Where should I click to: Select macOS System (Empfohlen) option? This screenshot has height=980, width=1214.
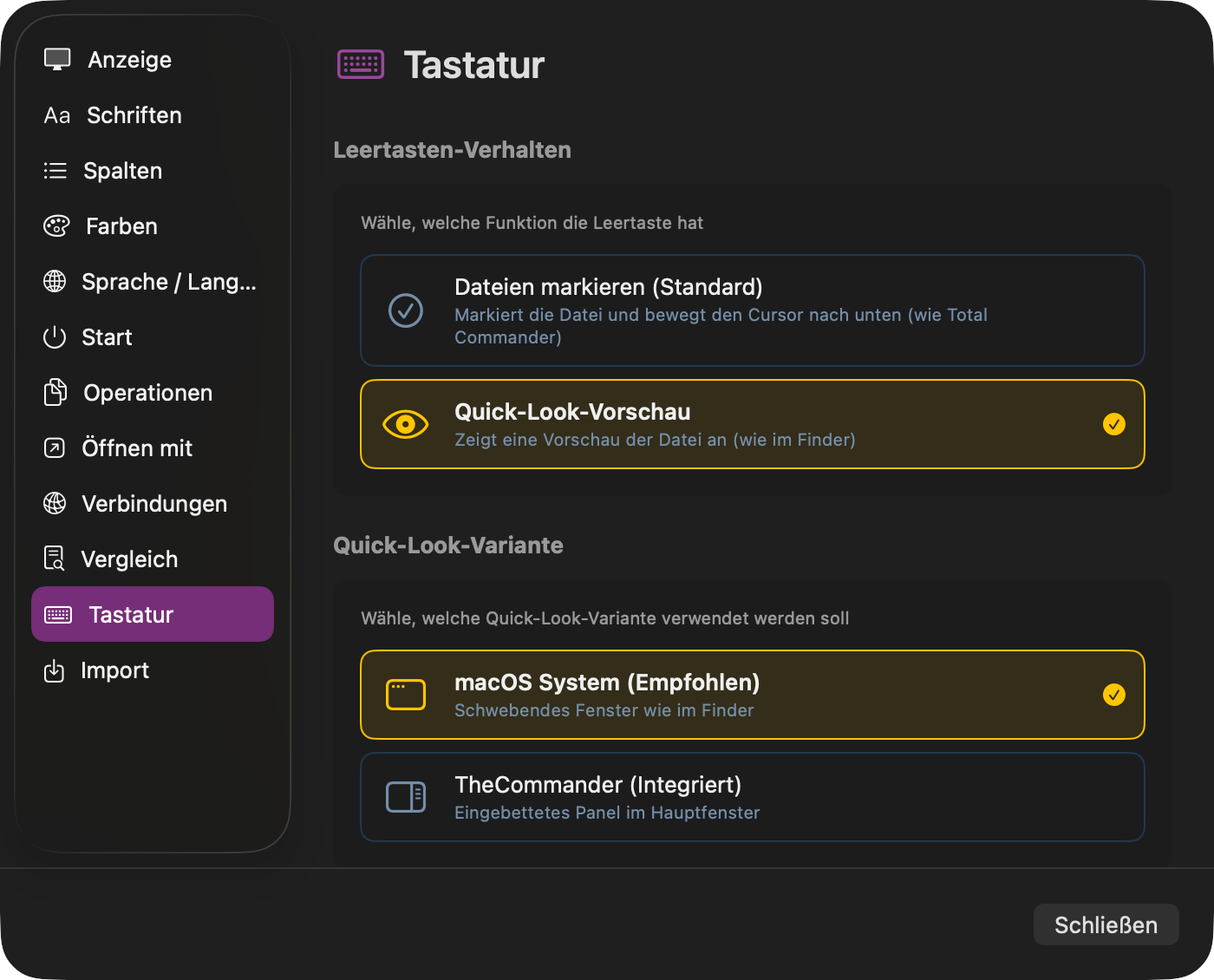click(x=752, y=695)
